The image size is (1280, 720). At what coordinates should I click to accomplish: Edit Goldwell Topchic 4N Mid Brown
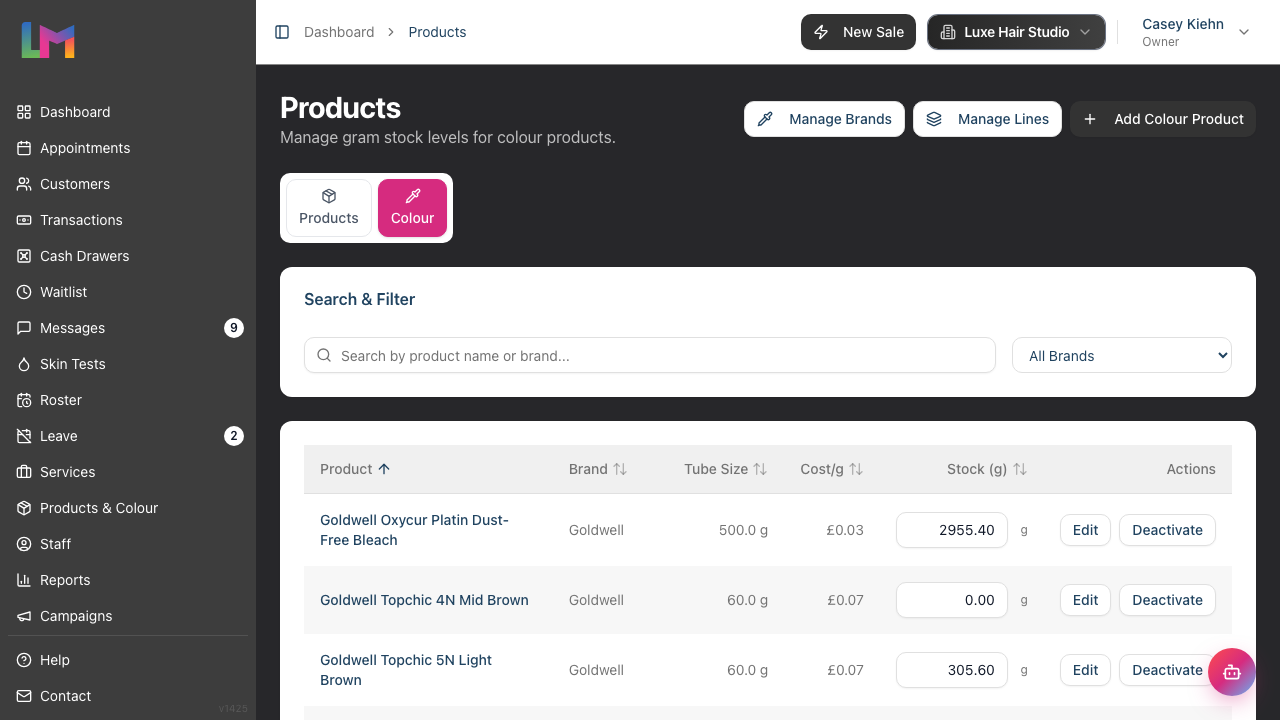(x=1085, y=600)
